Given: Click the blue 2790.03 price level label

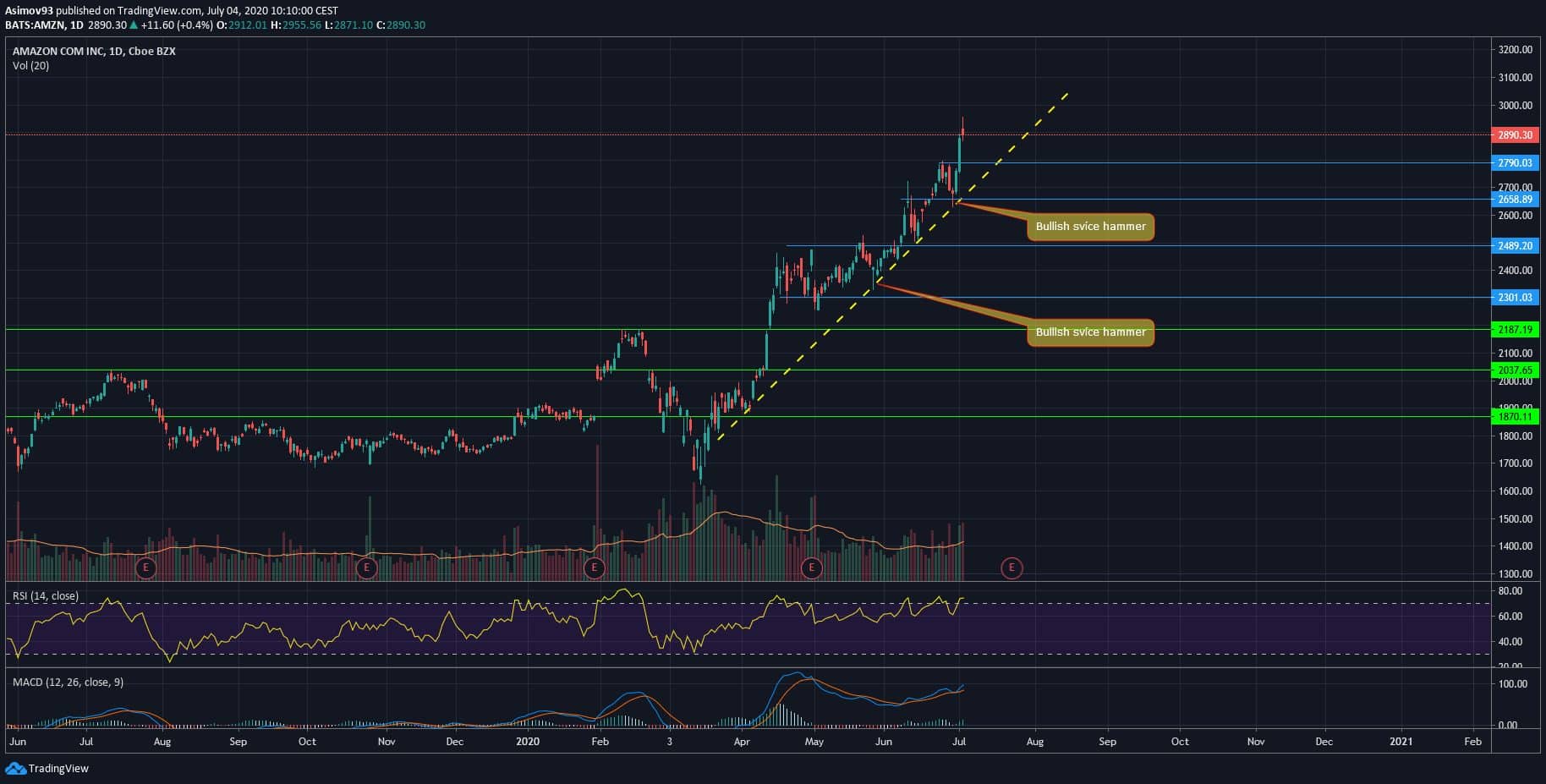Looking at the screenshot, I should tap(1515, 163).
